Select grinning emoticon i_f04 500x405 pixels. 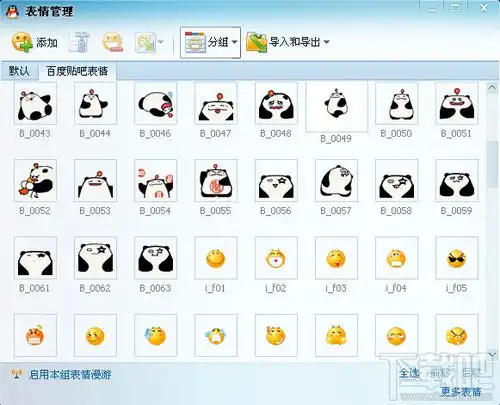coord(397,258)
